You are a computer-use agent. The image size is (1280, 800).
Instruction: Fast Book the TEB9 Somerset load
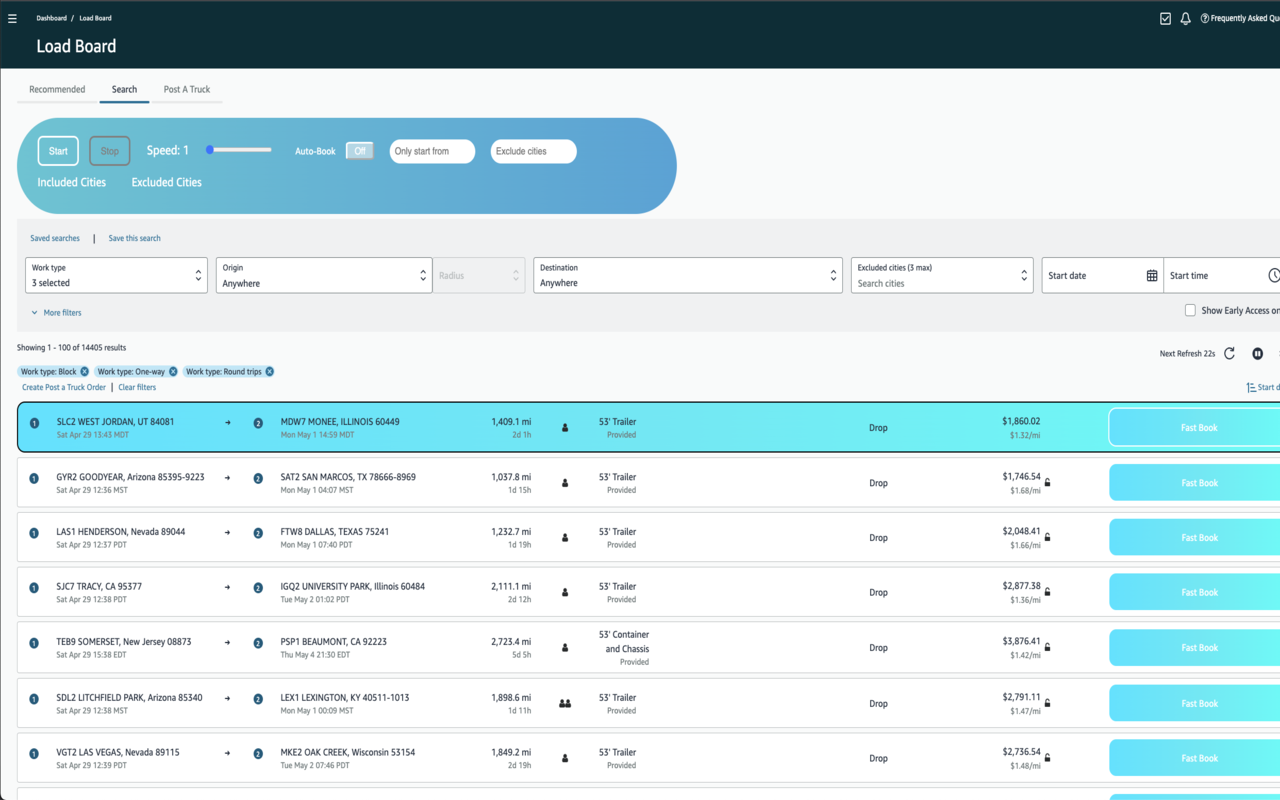[1195, 648]
